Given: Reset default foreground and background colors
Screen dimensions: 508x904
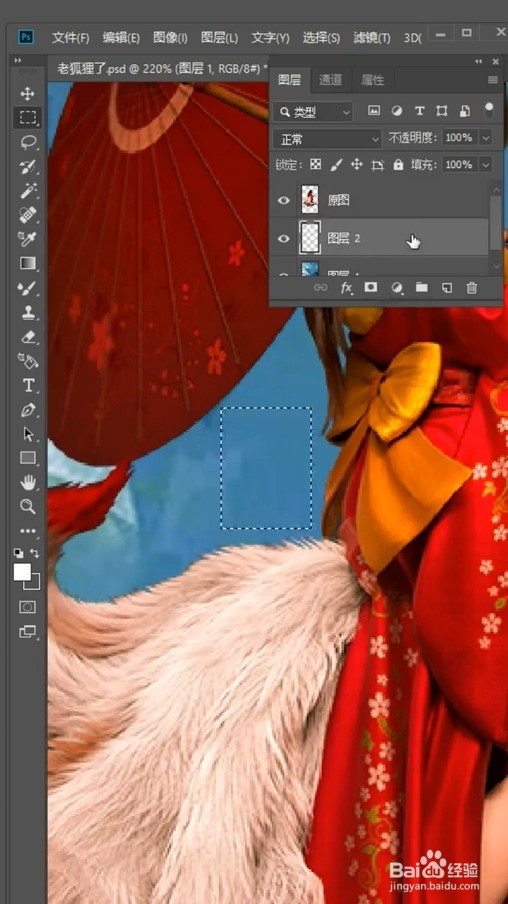Looking at the screenshot, I should (18, 553).
